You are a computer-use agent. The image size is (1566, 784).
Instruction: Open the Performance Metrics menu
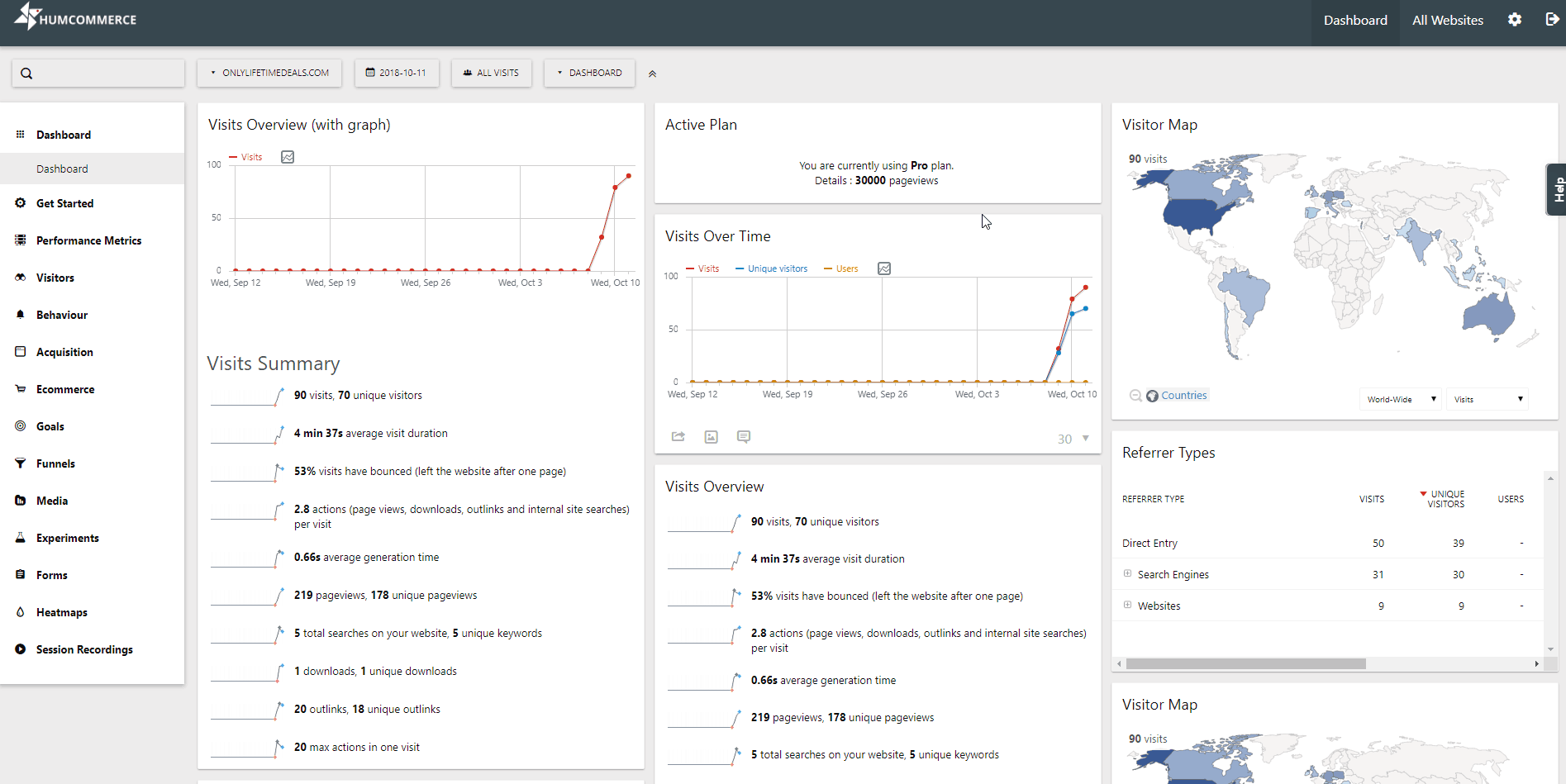click(88, 240)
